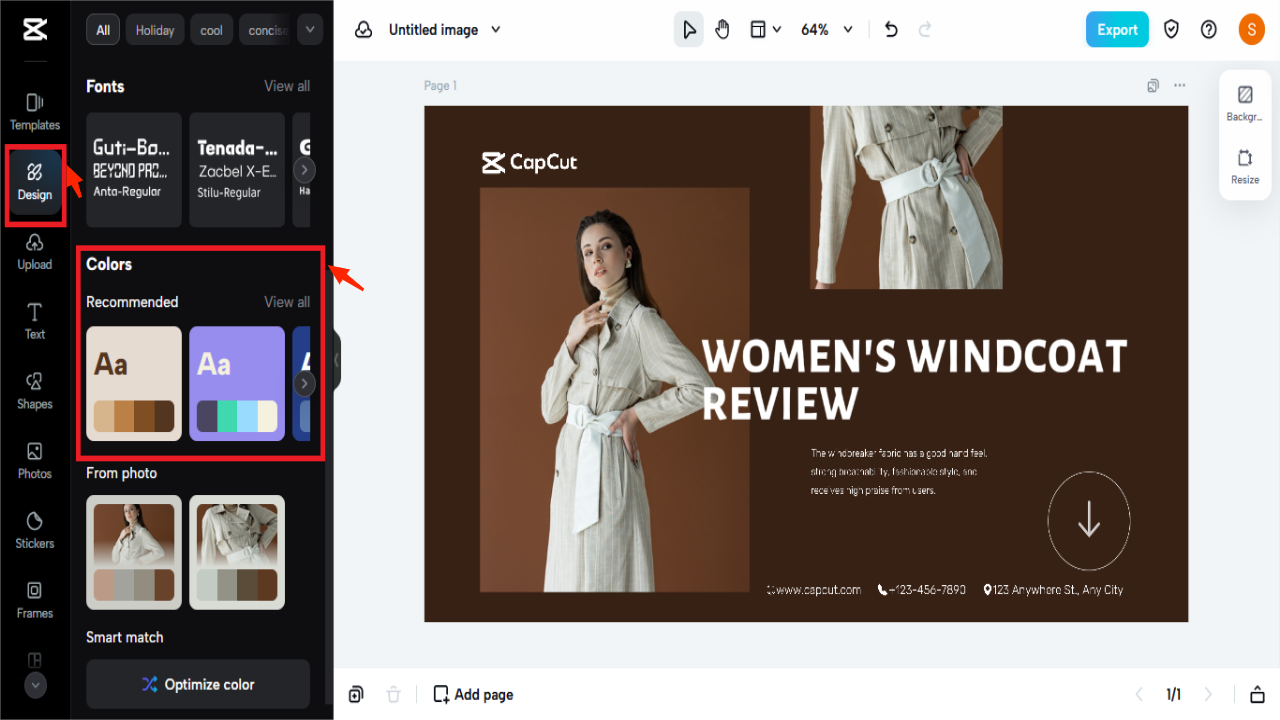This screenshot has height=720, width=1280.
Task: Click the 1/1 page counter
Action: [1173, 694]
